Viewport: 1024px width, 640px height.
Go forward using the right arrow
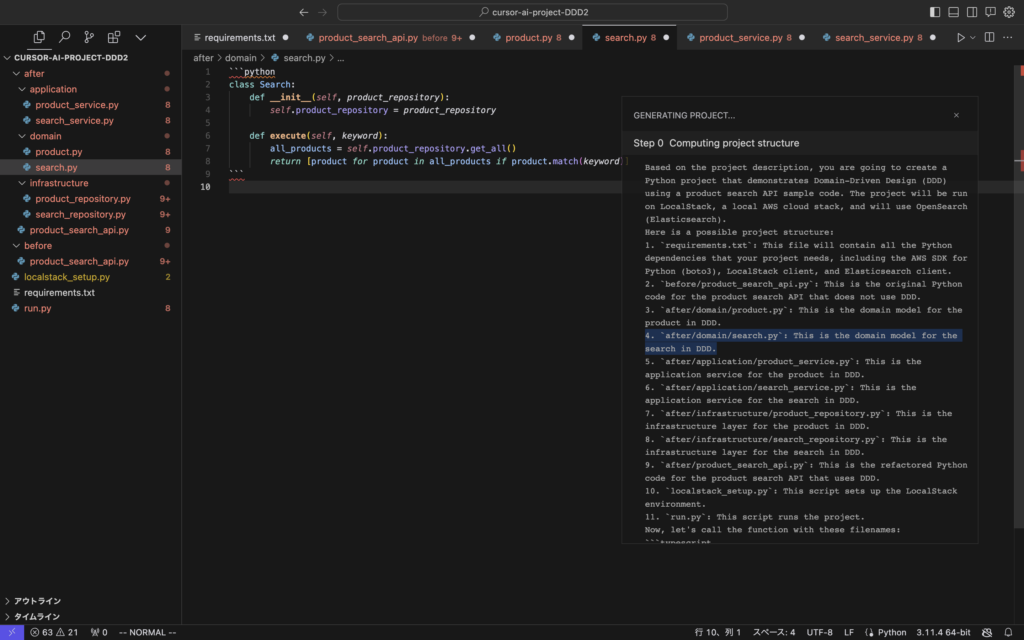pyautogui.click(x=323, y=12)
